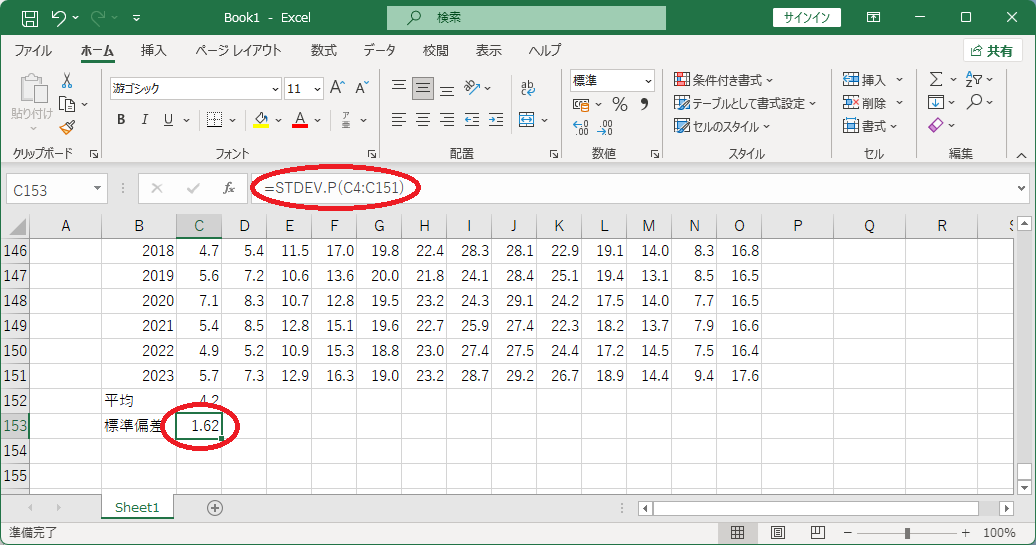Click the 共有 share button
This screenshot has width=1036, height=545.
(992, 51)
